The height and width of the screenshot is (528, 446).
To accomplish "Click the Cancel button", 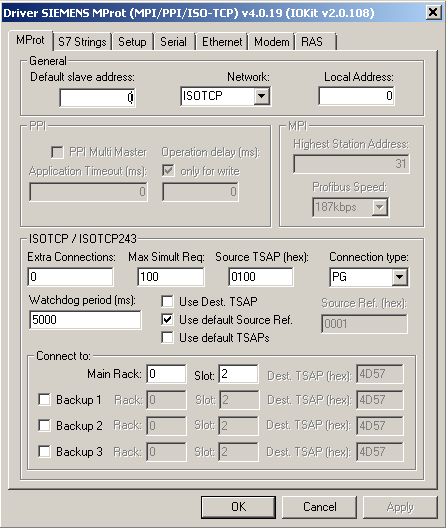I will [x=319, y=507].
